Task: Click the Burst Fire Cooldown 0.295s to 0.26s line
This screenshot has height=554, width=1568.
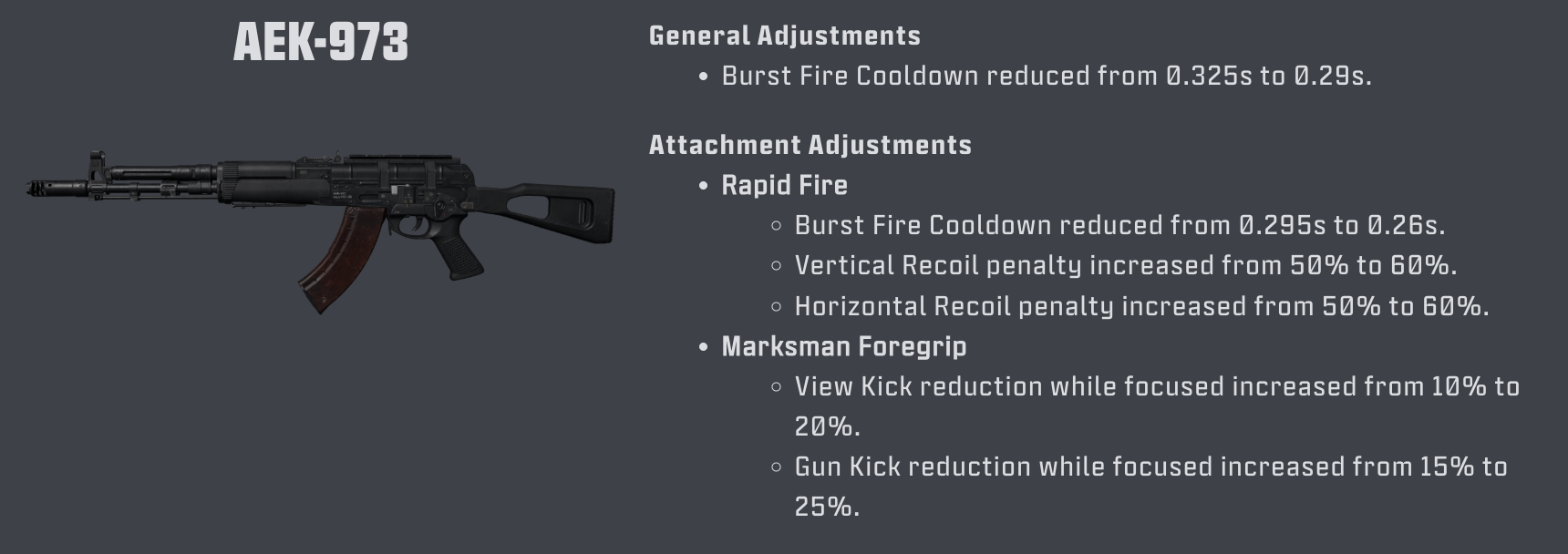Action: click(x=1119, y=225)
